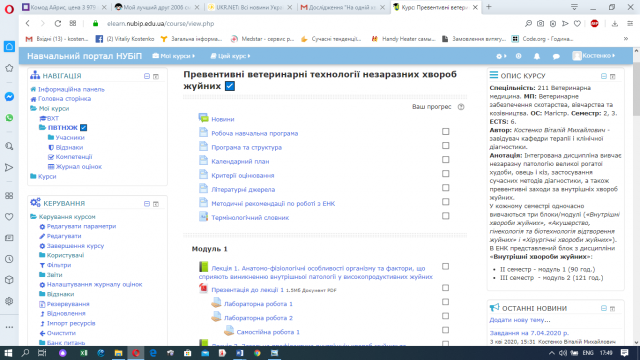Open Windows action center notifications
This screenshot has width=640, height=360.
[624, 353]
